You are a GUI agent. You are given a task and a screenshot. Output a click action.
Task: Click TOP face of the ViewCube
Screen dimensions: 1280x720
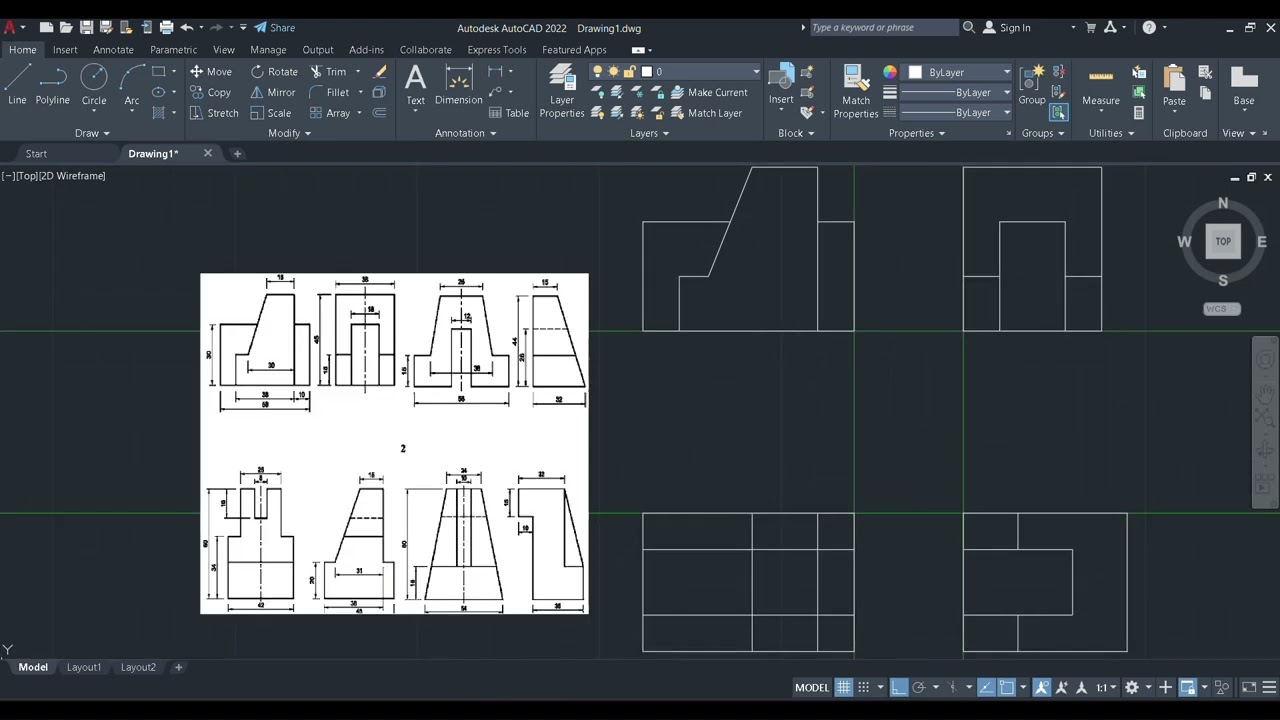pos(1223,241)
